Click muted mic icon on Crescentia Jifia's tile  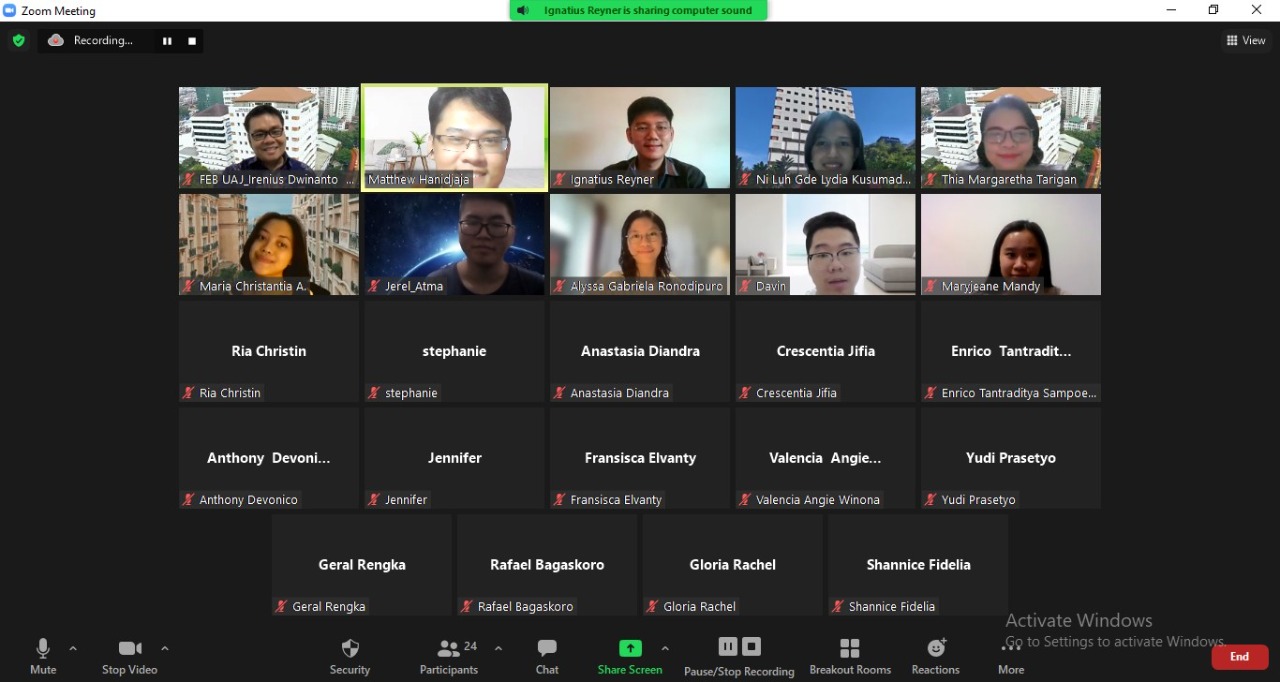[745, 393]
